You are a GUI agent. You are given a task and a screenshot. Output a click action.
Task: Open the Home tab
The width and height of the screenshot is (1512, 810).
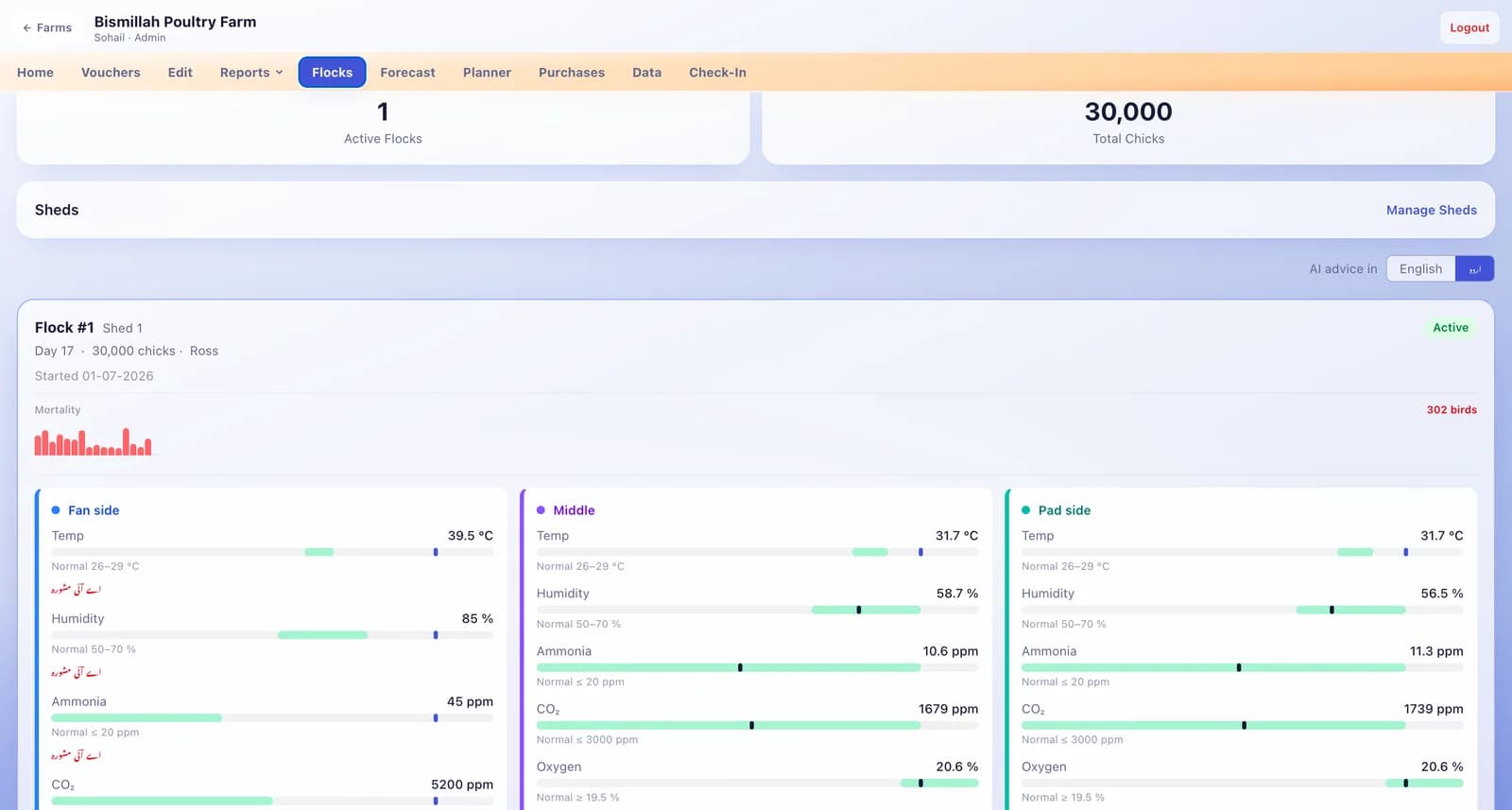tap(35, 72)
